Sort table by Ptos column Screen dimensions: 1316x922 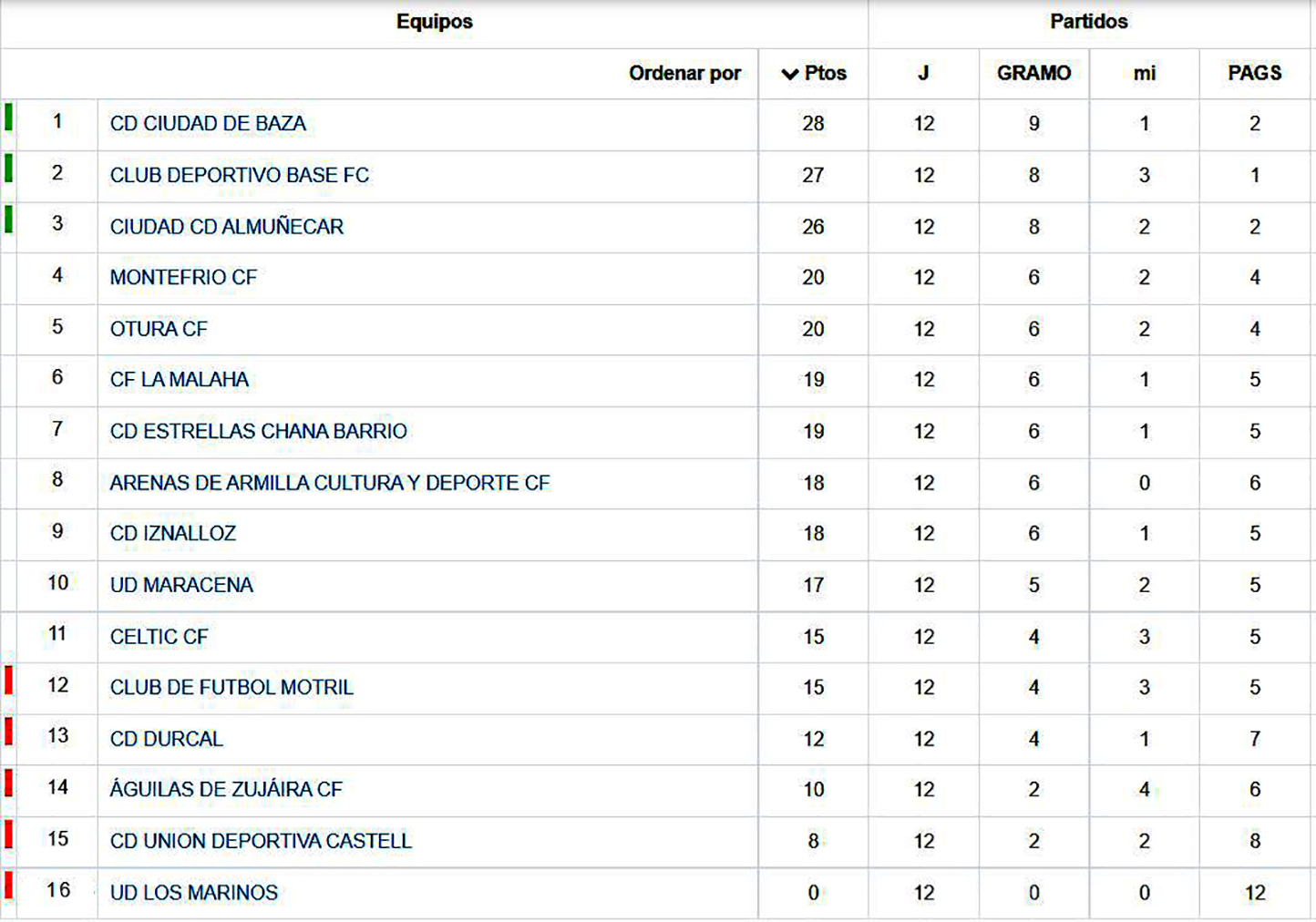825,74
